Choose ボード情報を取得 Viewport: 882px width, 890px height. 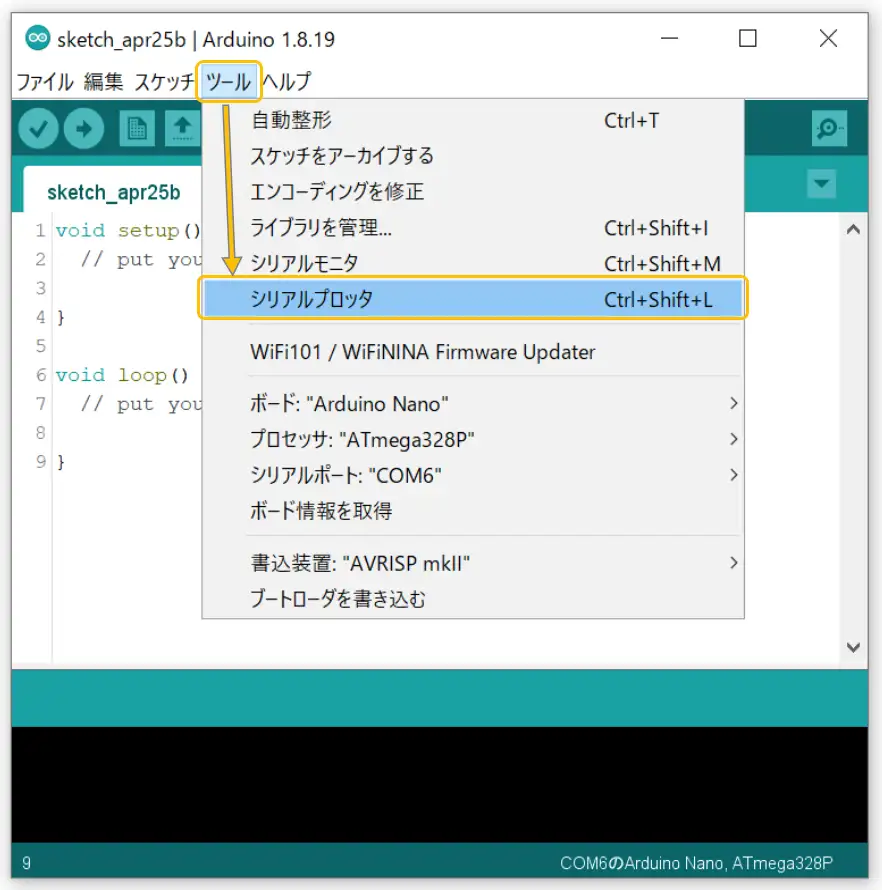click(x=473, y=511)
